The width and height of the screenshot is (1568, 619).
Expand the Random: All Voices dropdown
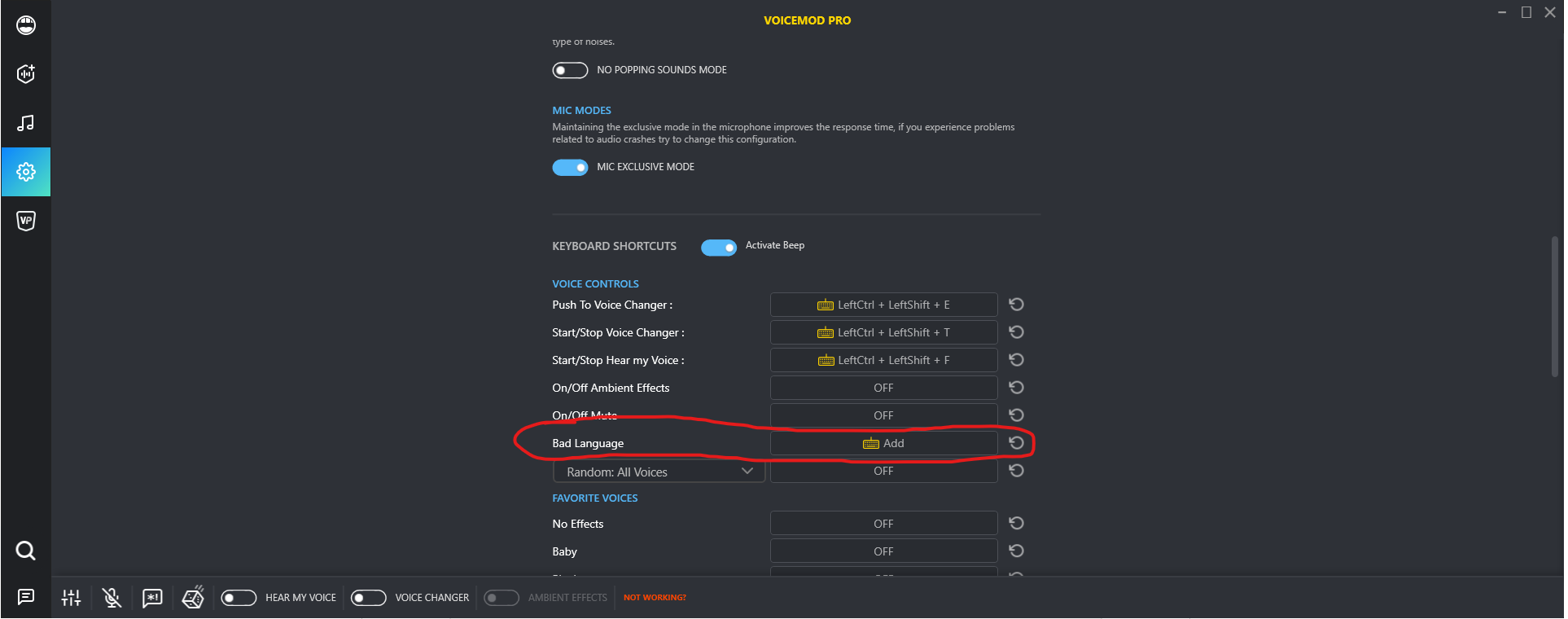[659, 472]
